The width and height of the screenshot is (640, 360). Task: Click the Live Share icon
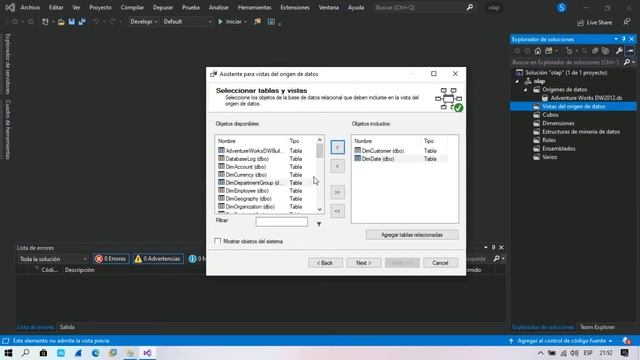pyautogui.click(x=580, y=22)
